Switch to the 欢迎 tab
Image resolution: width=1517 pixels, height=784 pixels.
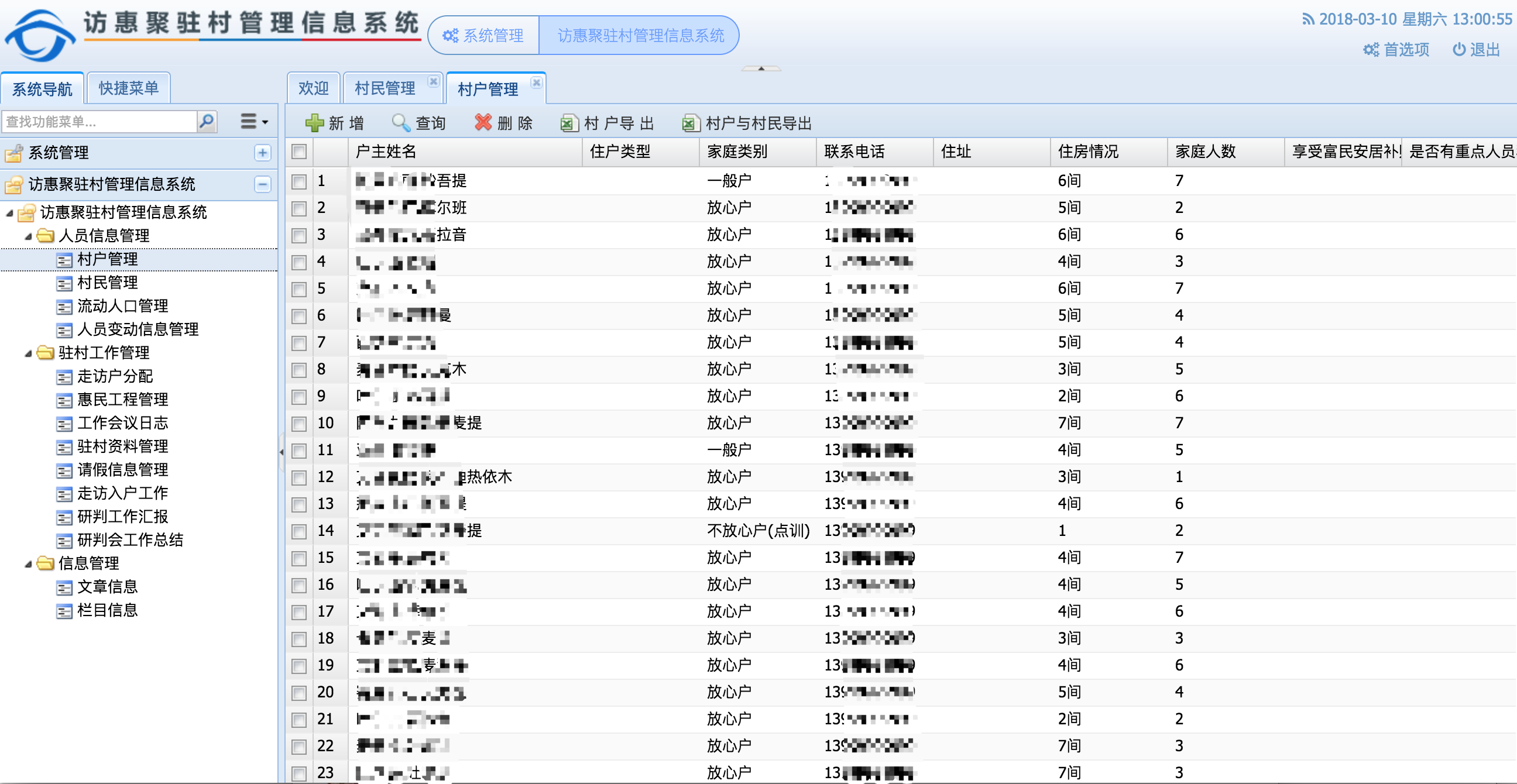(314, 88)
